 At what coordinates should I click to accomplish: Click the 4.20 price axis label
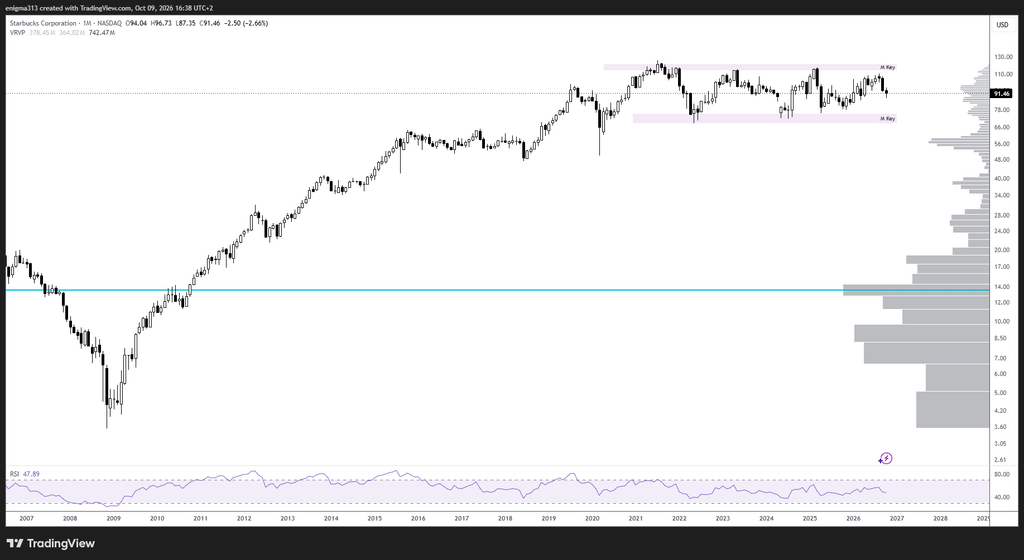[x=1001, y=411]
